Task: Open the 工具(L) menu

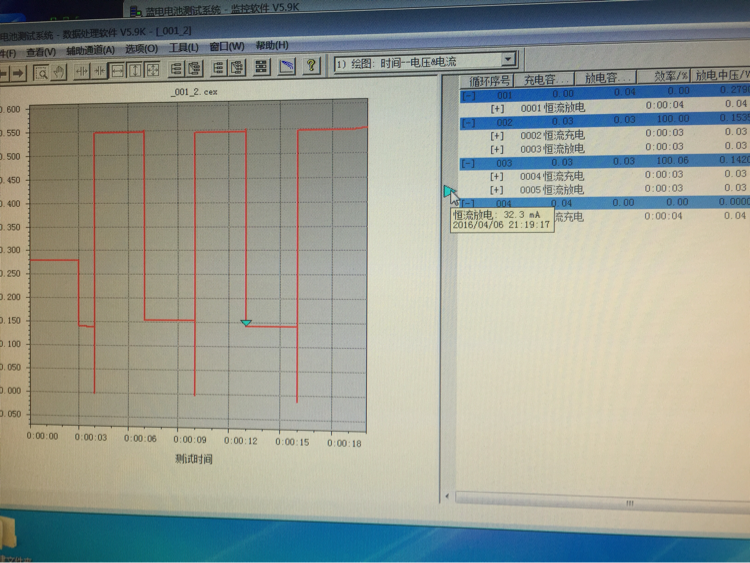Action: click(184, 47)
